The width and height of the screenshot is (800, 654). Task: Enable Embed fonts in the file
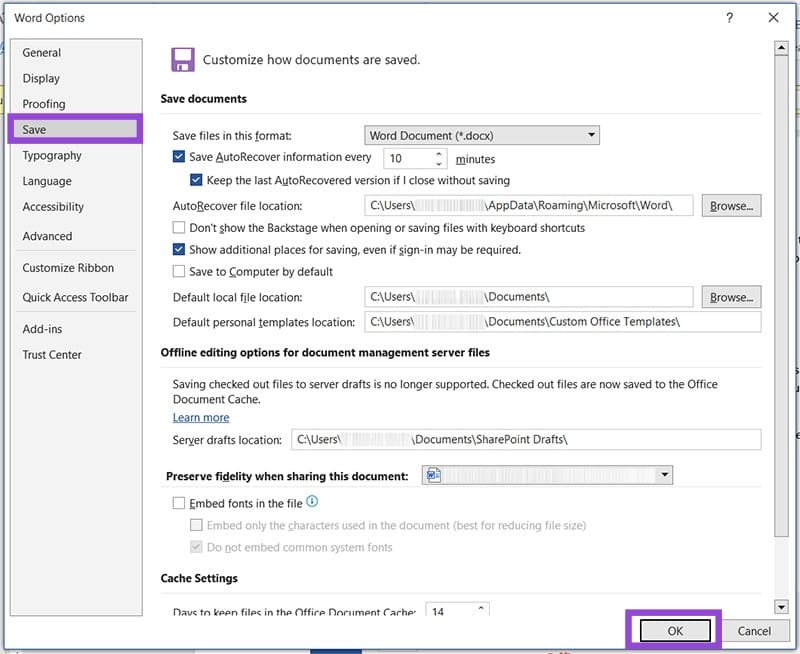click(179, 503)
